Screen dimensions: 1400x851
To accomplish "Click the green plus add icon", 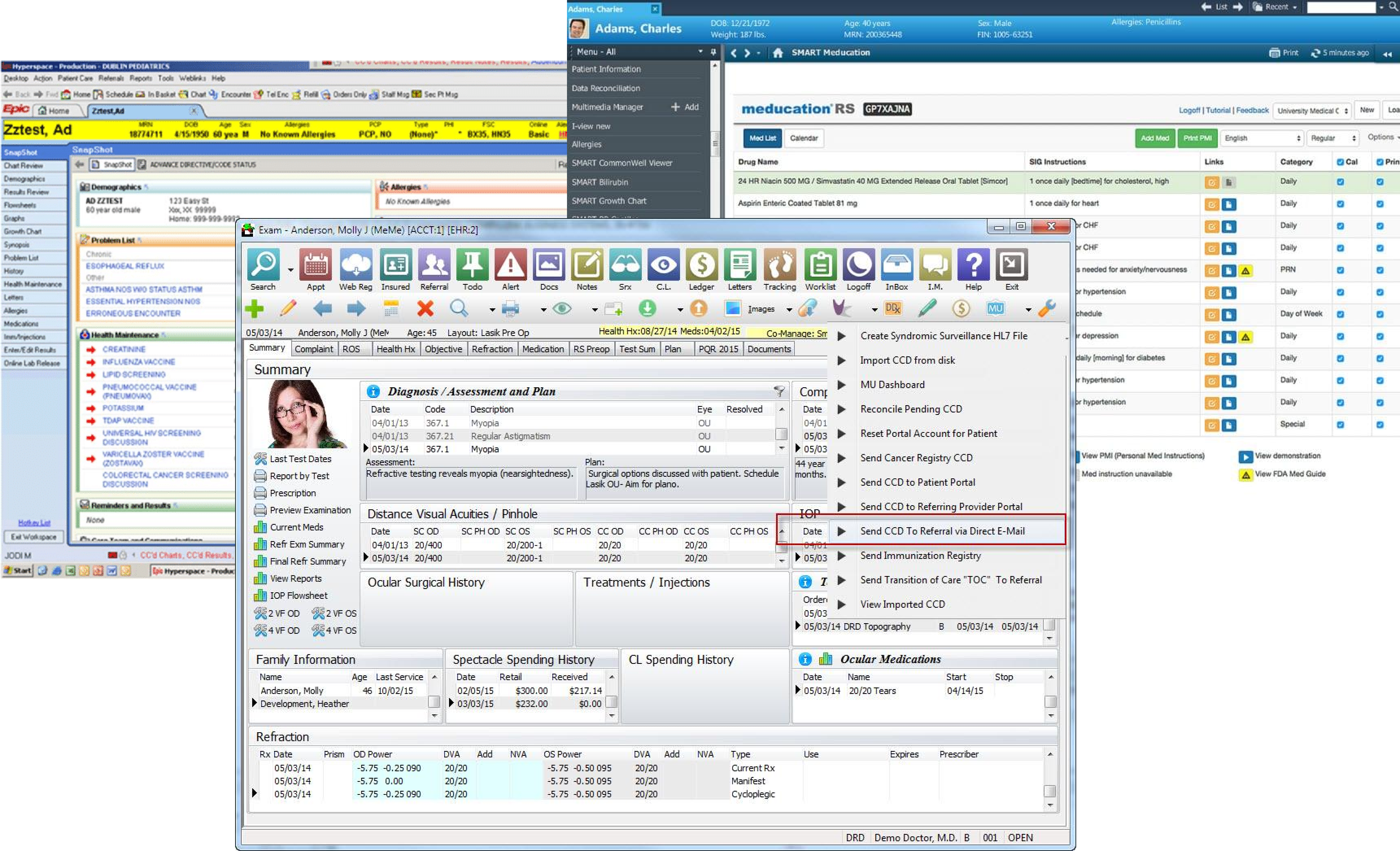I will (x=254, y=308).
